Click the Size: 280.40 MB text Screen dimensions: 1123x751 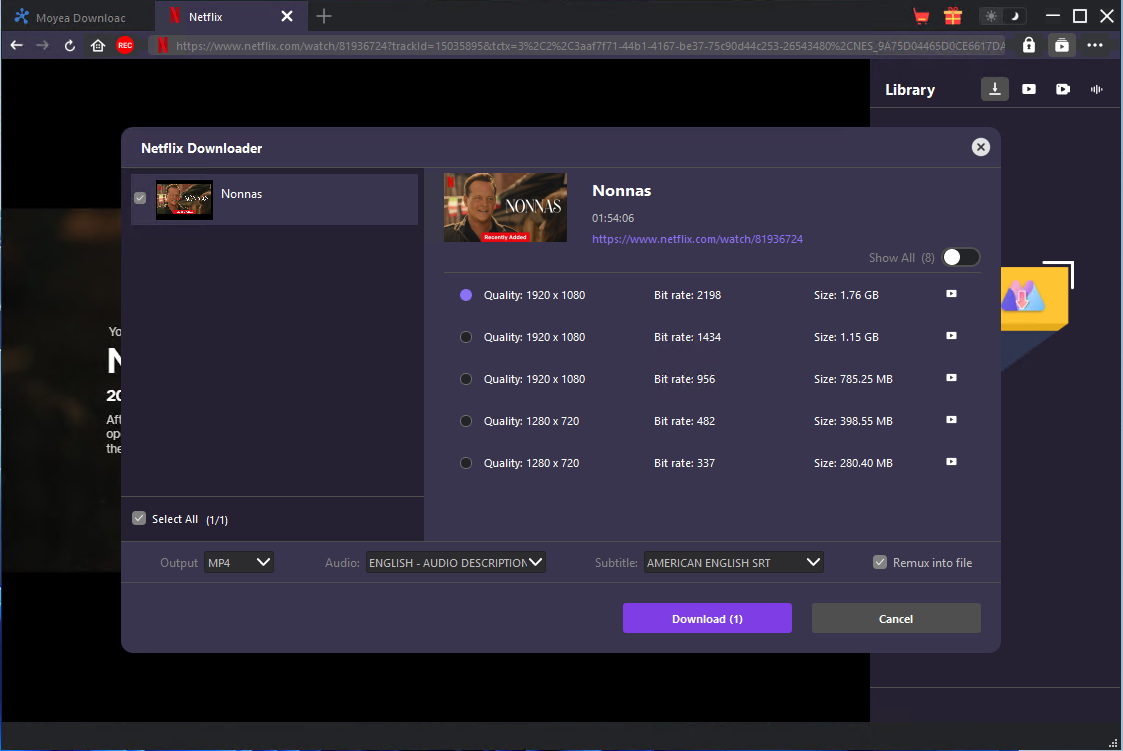pos(853,463)
